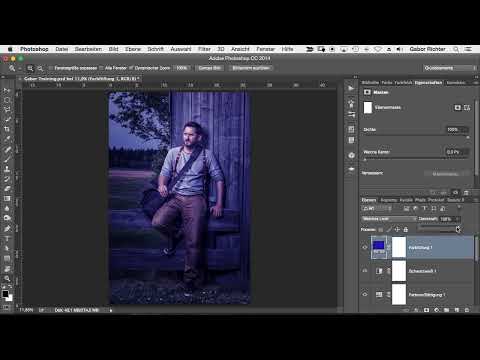Select the Crop tool

7,129
